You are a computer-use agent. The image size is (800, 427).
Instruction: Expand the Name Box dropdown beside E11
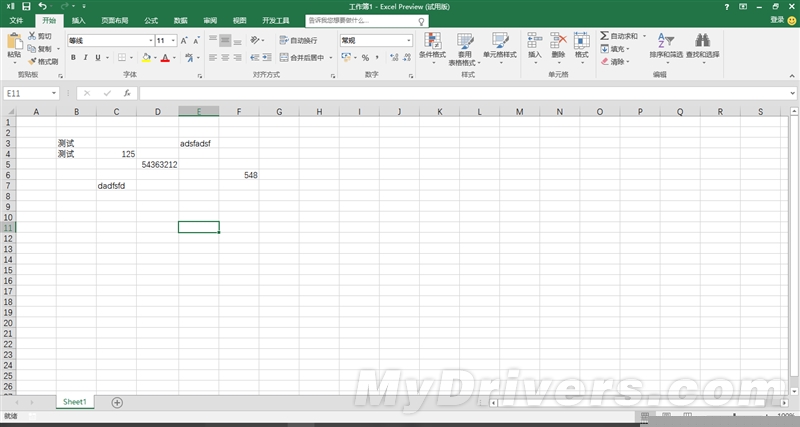click(54, 93)
